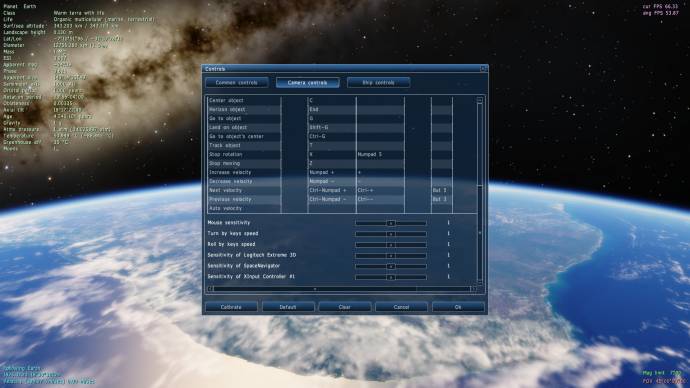Switch to the Common controls tab

coord(237,83)
